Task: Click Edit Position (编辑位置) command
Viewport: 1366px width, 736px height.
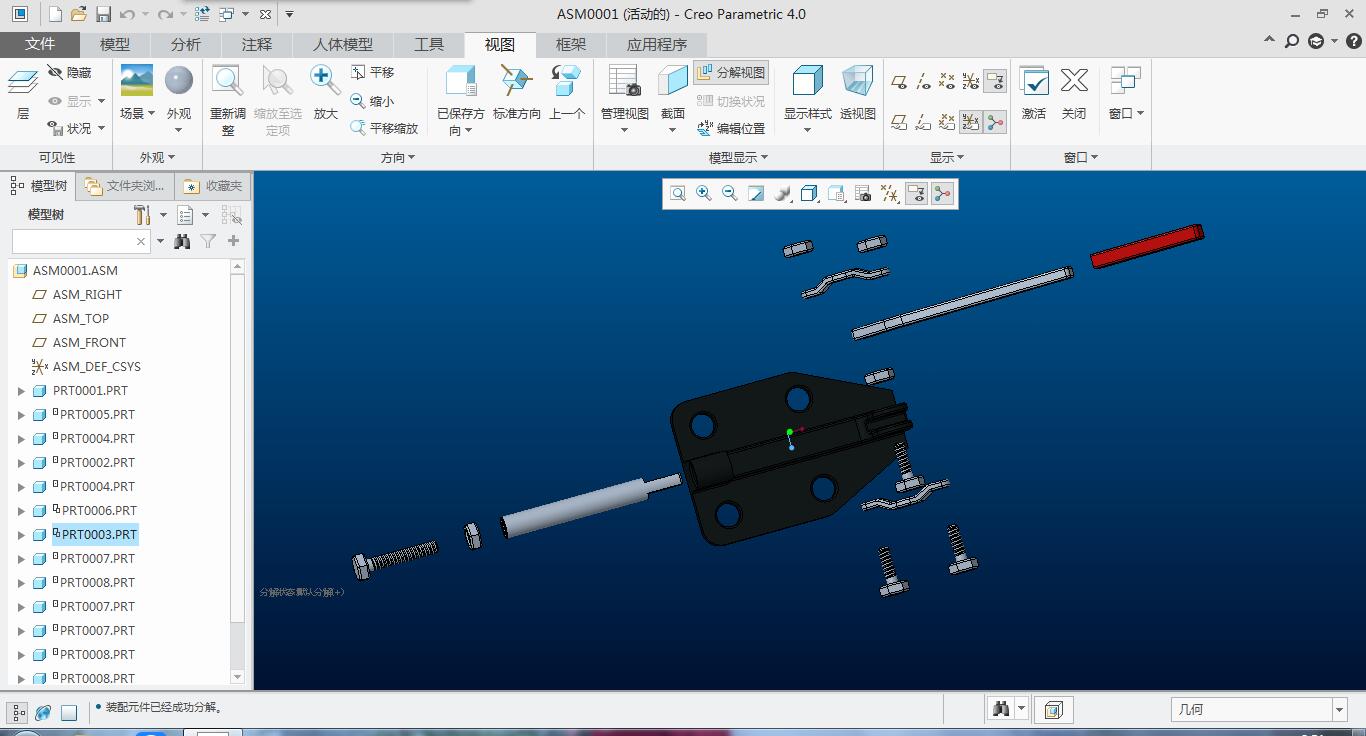Action: 731,129
